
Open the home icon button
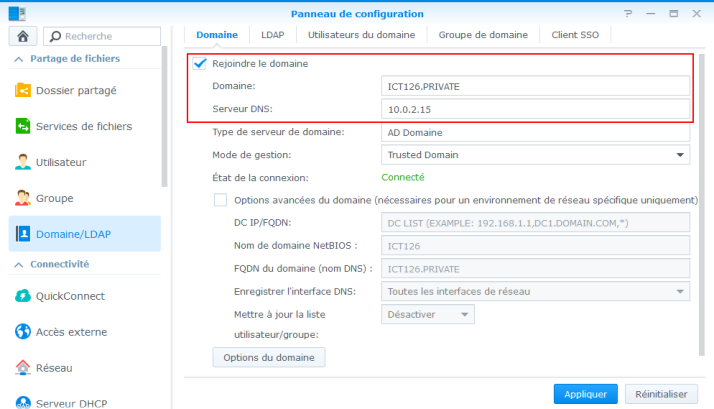point(23,36)
